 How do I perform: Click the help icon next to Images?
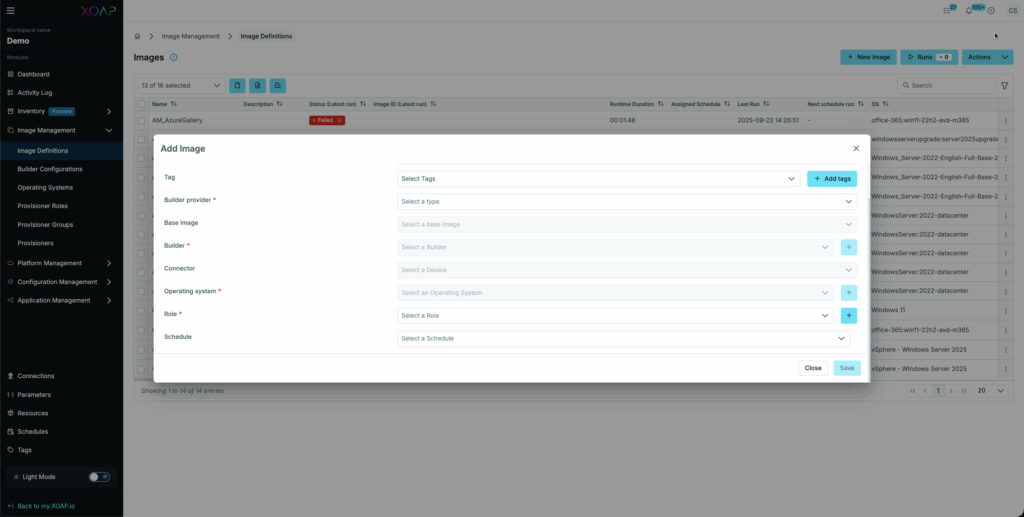coord(174,57)
